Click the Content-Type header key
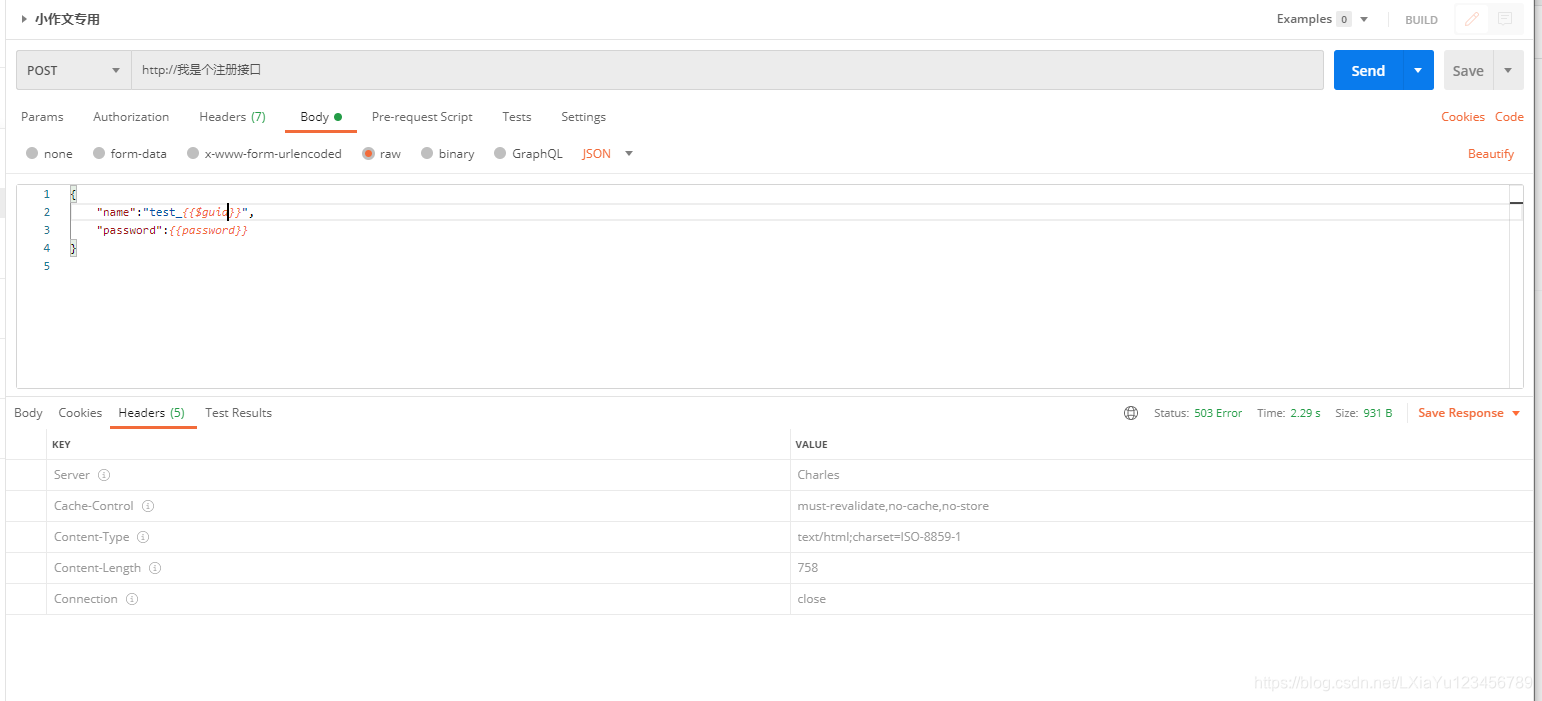 [91, 537]
